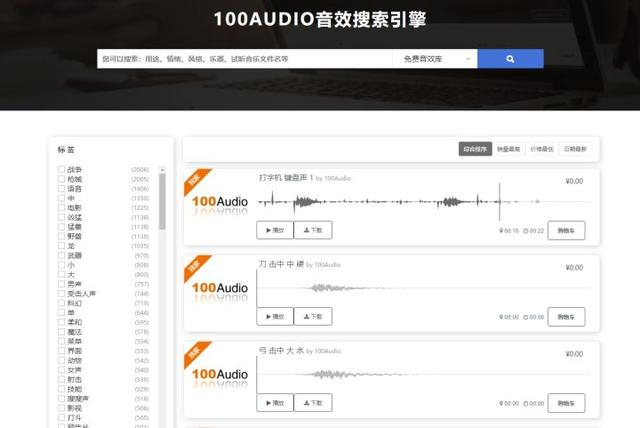Click by 100Audio author on 打字机 键盘声 1
The width and height of the screenshot is (640, 428).
[333, 178]
